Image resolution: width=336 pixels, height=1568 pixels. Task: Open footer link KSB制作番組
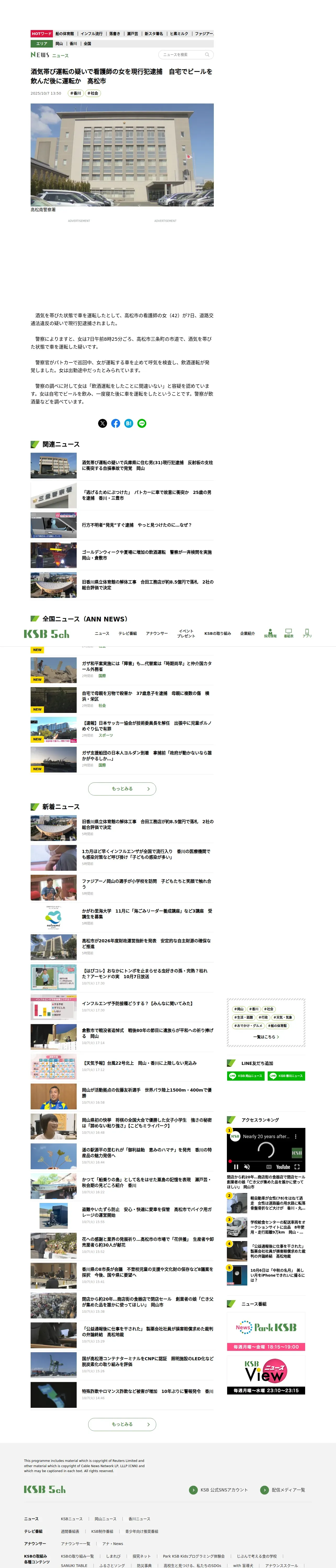102,1531
